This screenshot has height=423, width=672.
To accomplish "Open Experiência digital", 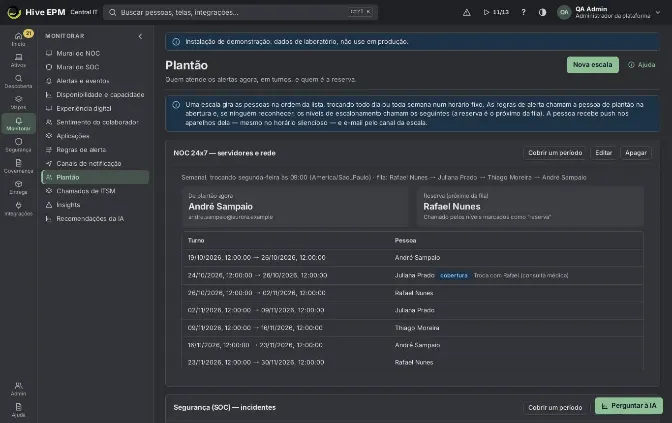I will coord(95,108).
